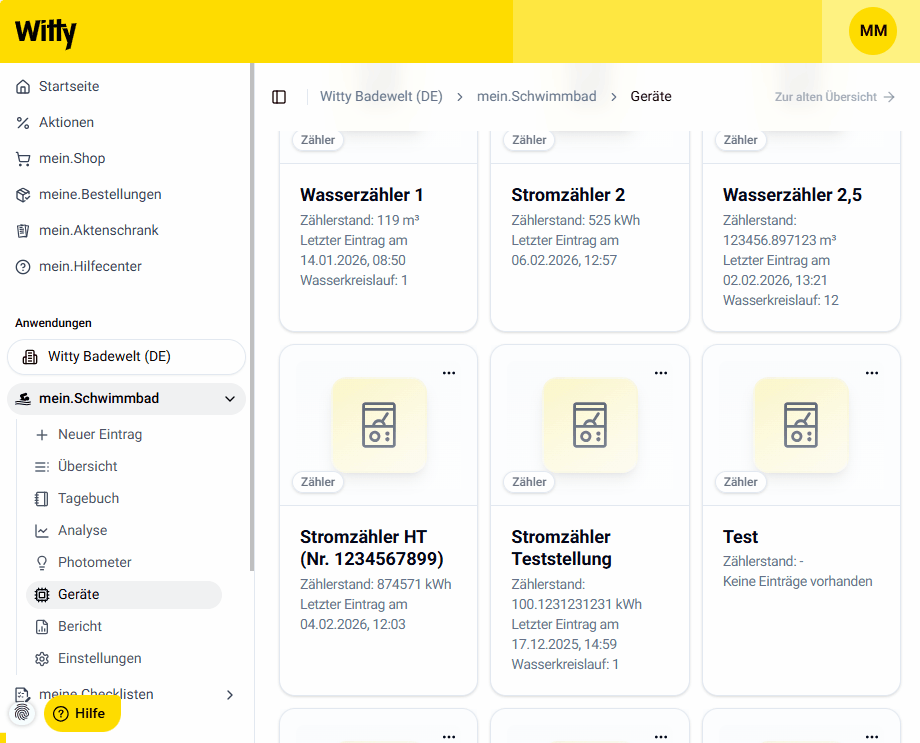Open Aktionen in the sidebar
920x743 pixels.
coord(66,122)
